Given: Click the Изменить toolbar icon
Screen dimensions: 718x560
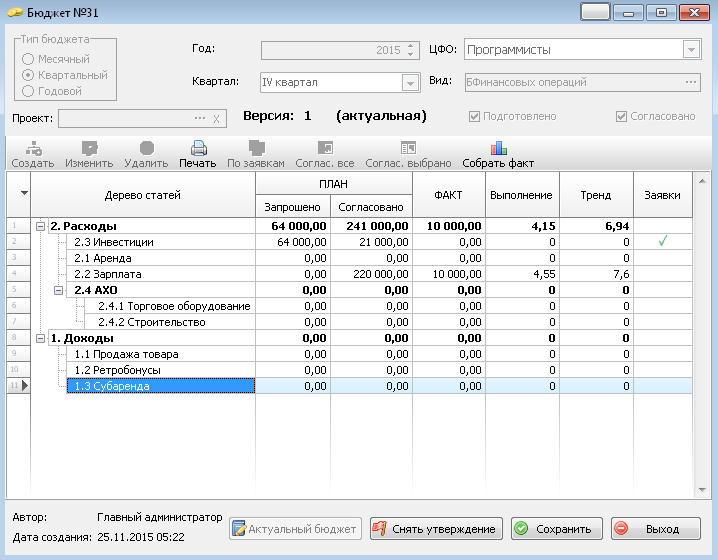Looking at the screenshot, I should click(x=90, y=148).
